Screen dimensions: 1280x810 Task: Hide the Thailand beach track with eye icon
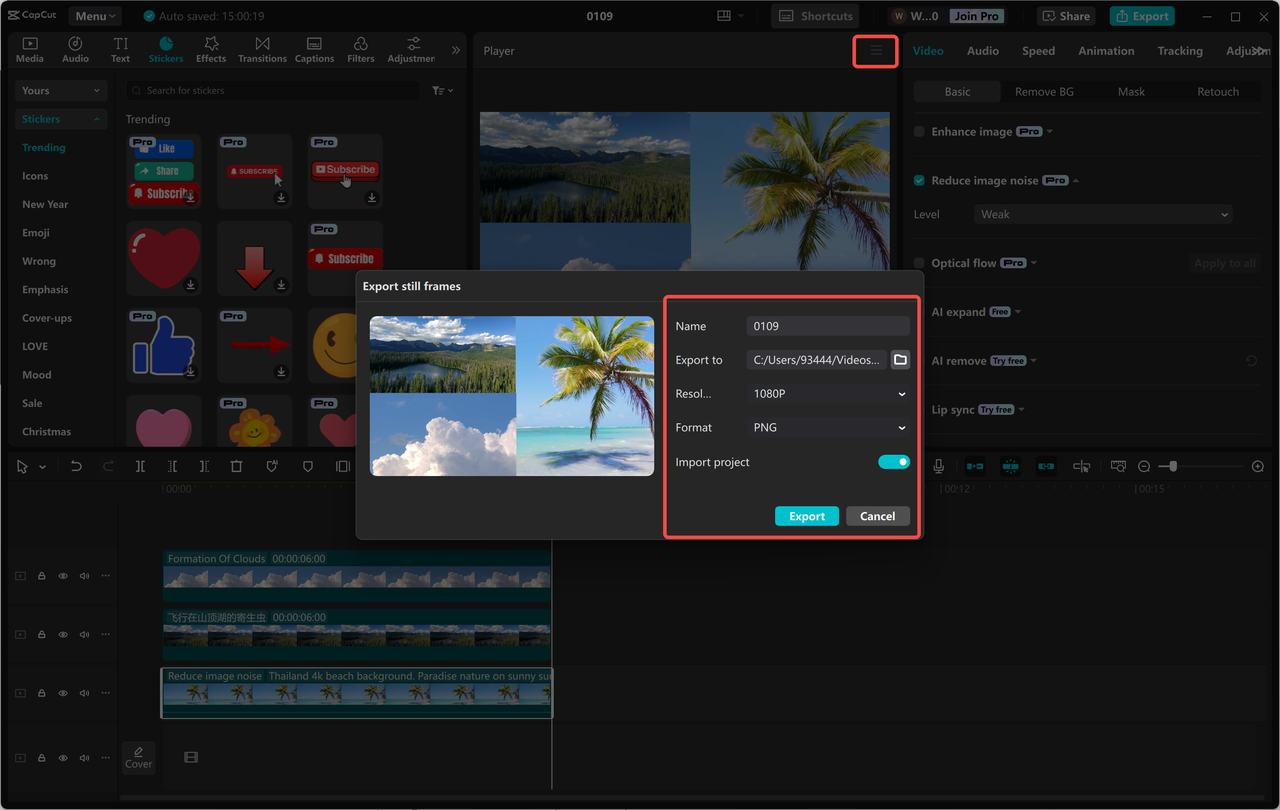(x=63, y=693)
